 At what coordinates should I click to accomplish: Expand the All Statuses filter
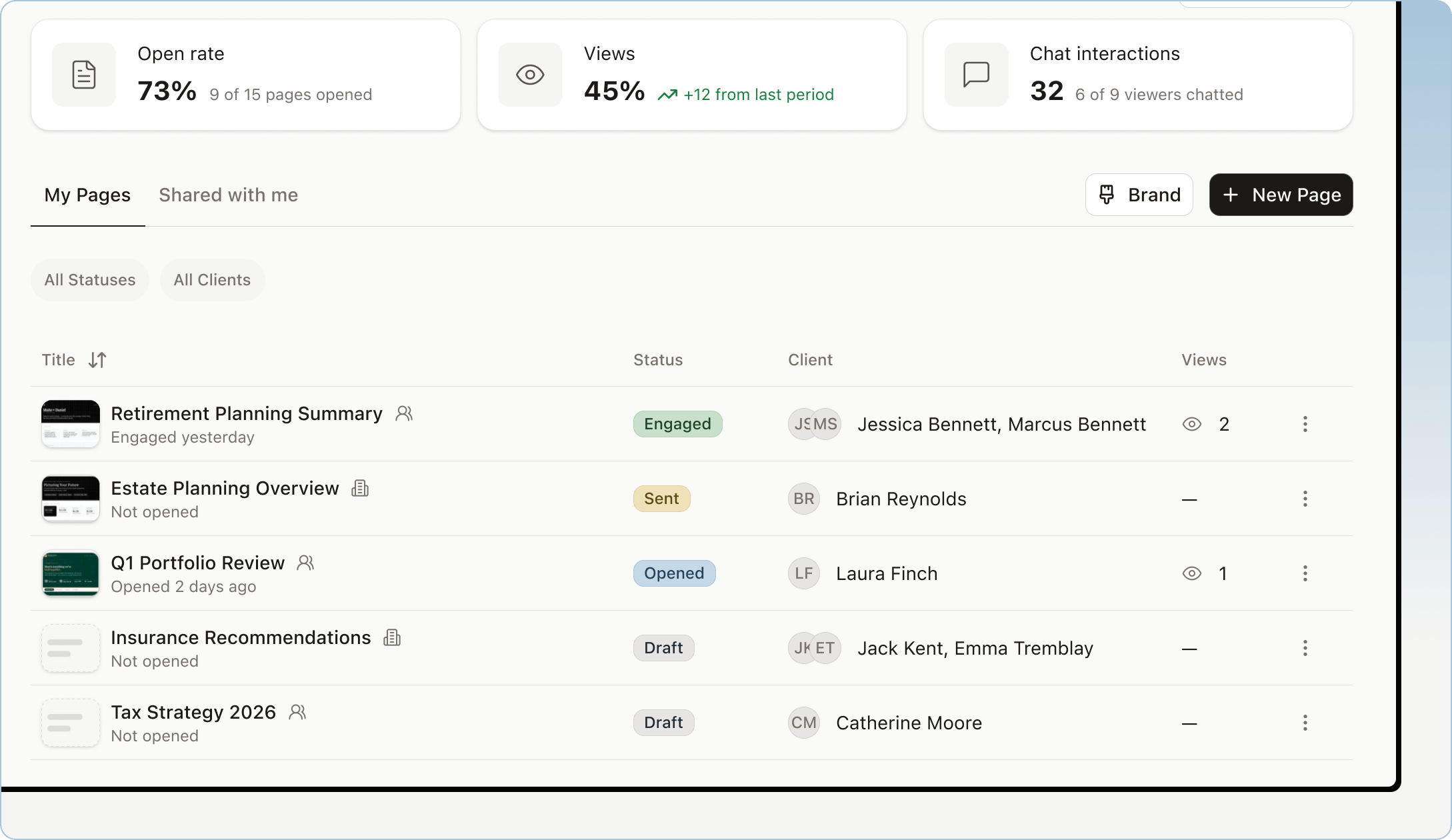click(x=90, y=280)
